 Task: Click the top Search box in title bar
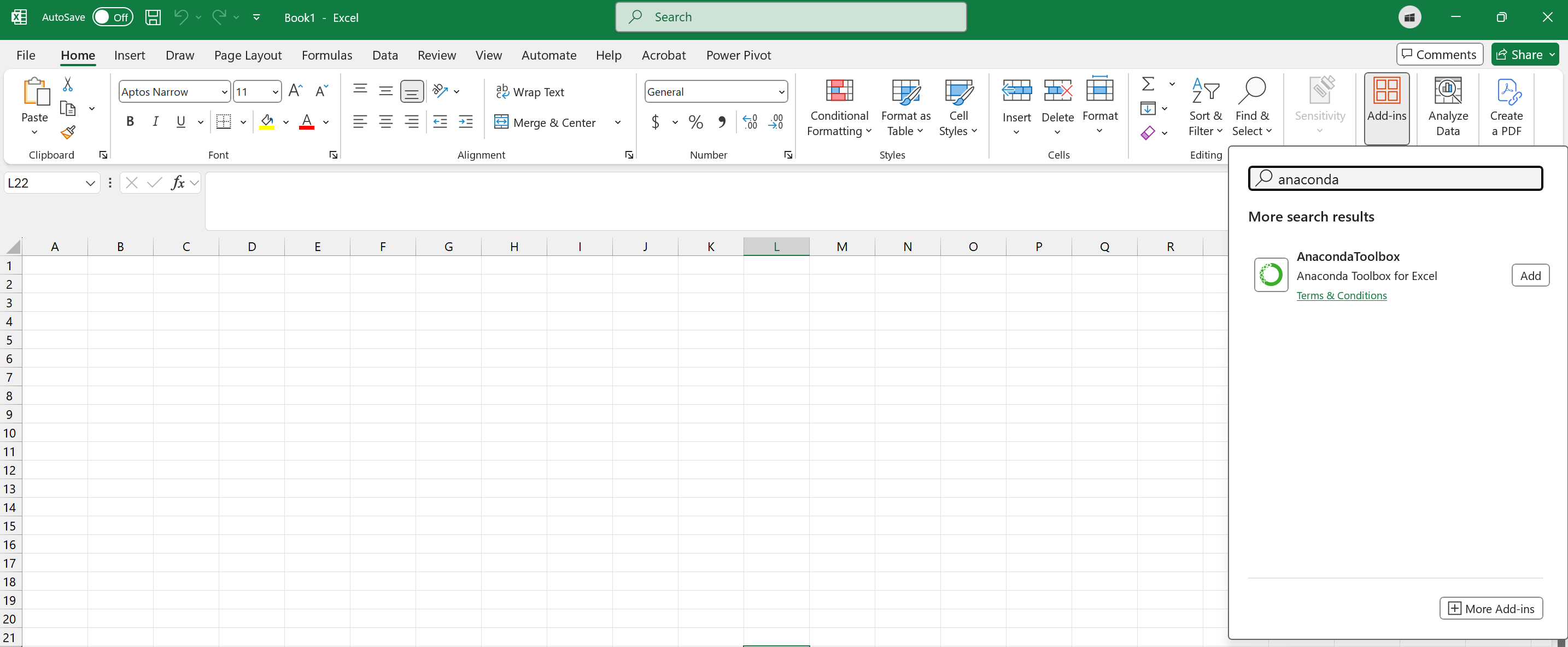click(x=791, y=17)
